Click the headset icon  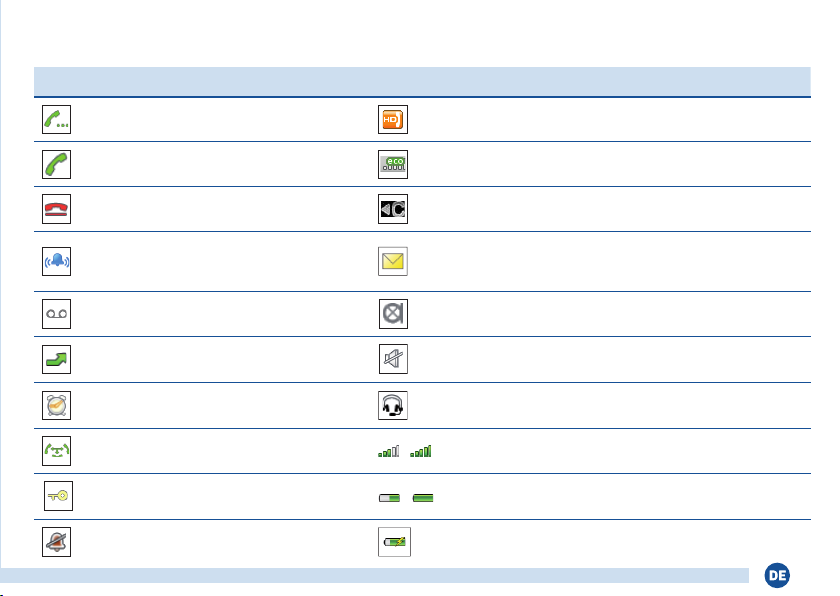[393, 405]
